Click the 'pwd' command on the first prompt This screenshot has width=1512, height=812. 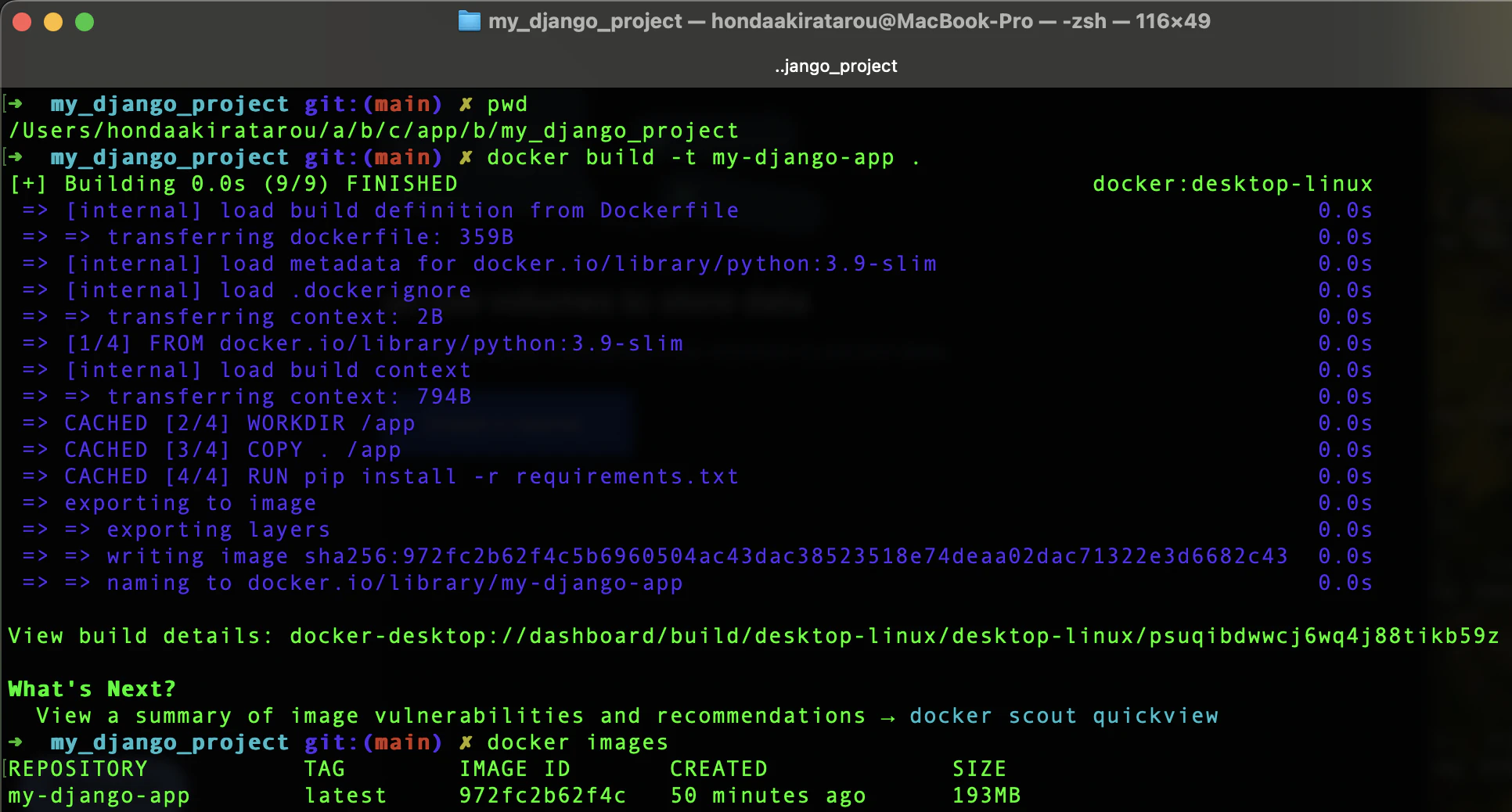click(507, 104)
